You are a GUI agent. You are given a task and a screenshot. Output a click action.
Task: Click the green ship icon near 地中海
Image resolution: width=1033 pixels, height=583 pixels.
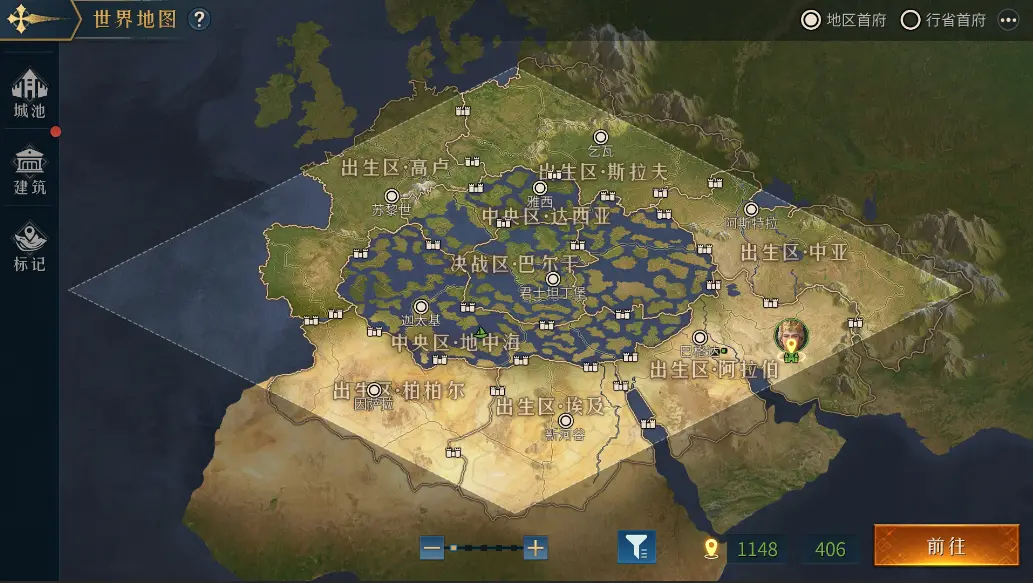click(480, 331)
